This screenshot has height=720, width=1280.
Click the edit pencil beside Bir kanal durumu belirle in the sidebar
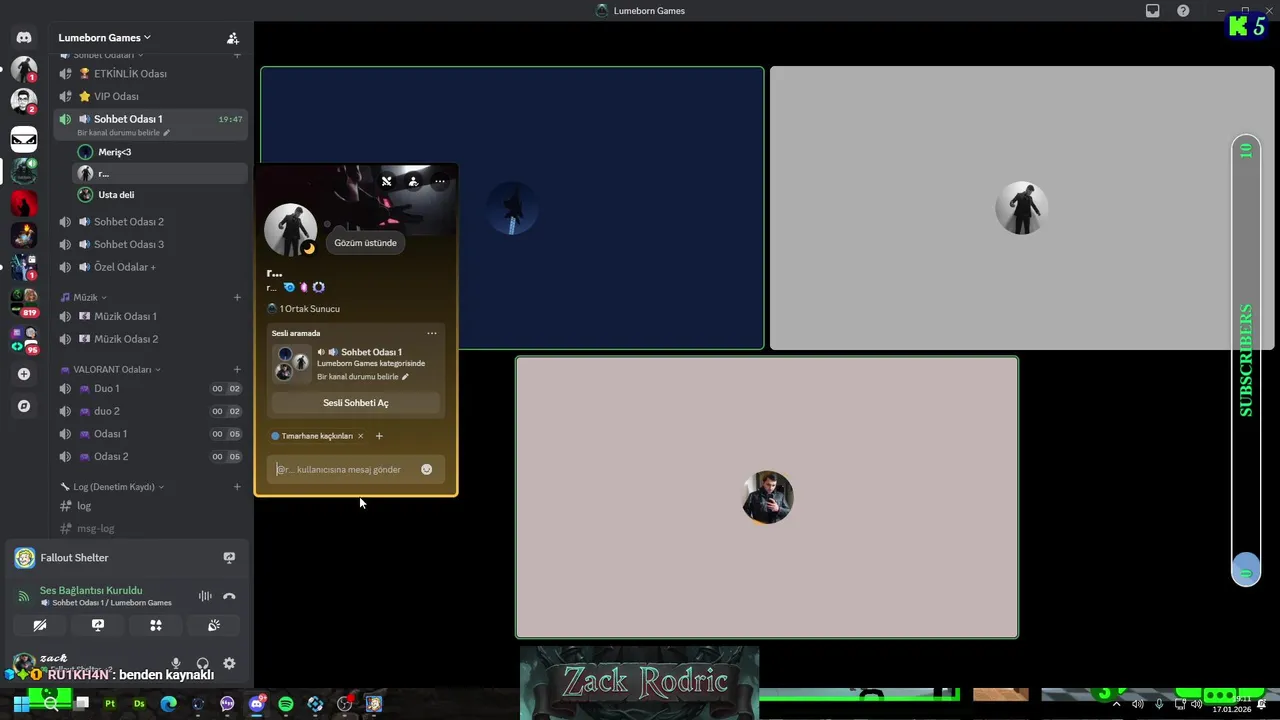167,133
